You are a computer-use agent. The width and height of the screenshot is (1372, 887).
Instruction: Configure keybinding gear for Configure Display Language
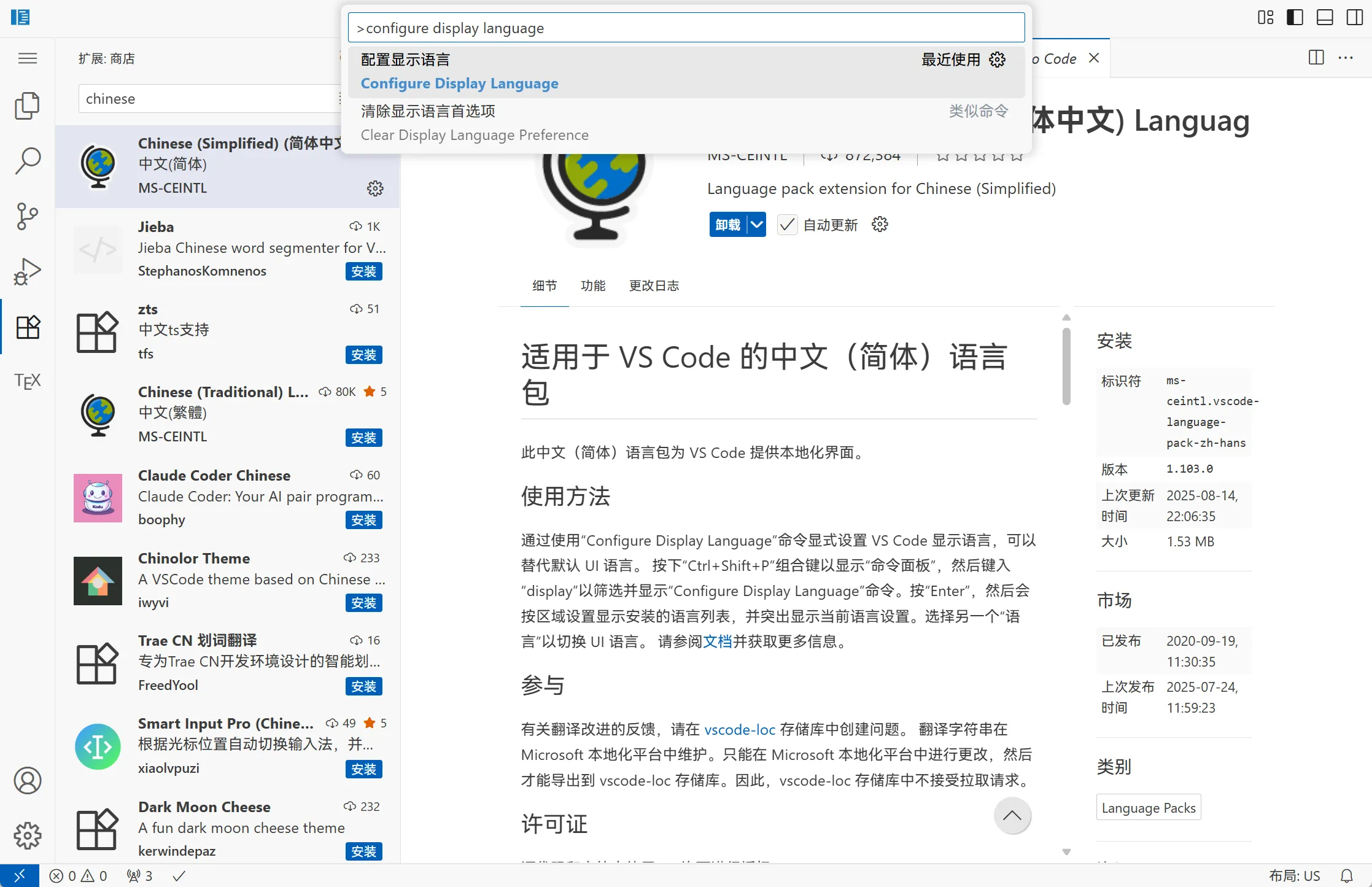[998, 60]
